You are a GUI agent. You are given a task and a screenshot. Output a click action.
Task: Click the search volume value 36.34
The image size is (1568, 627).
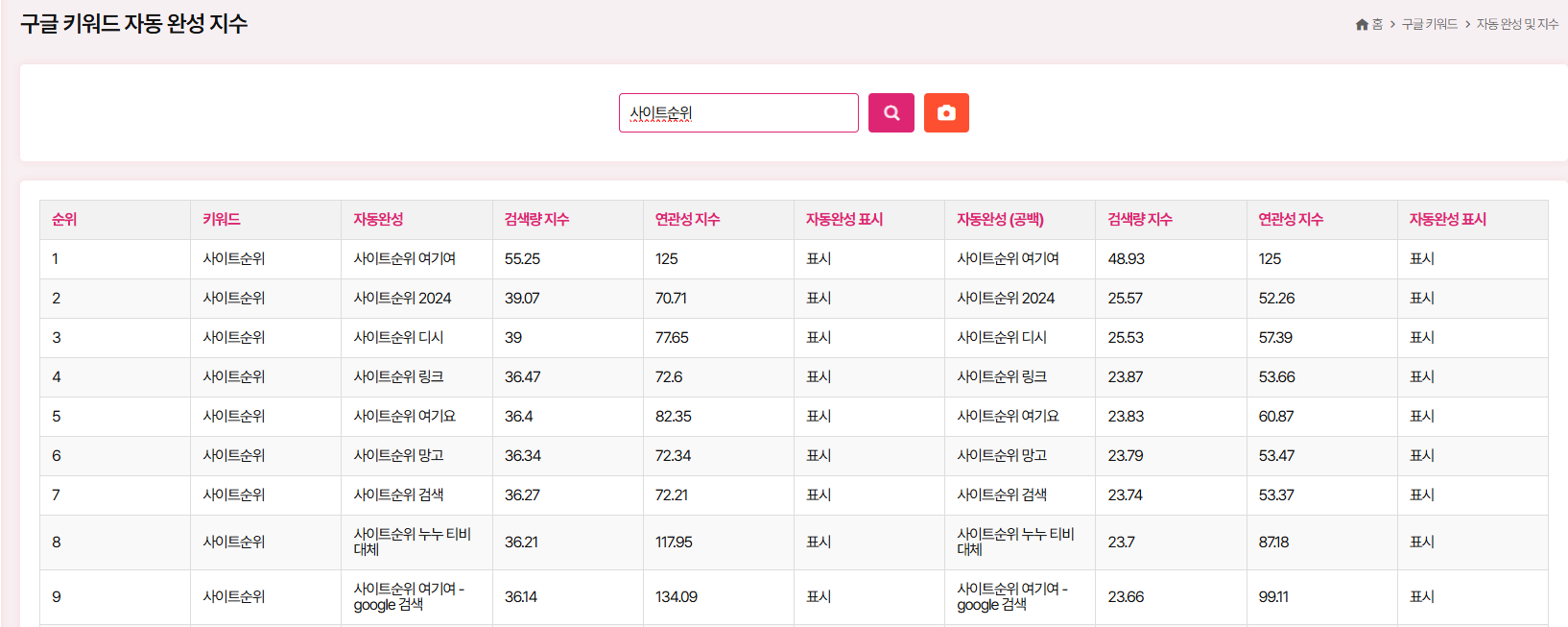point(522,456)
